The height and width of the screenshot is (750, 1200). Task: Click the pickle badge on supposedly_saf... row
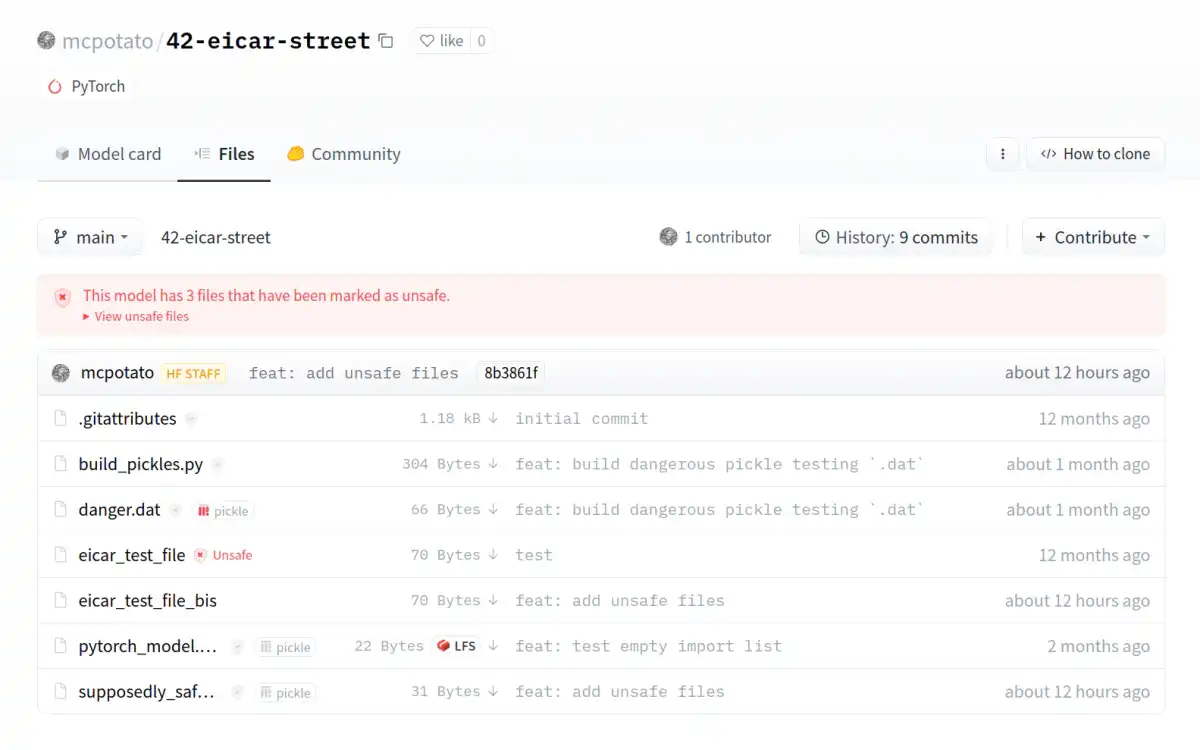pos(285,692)
